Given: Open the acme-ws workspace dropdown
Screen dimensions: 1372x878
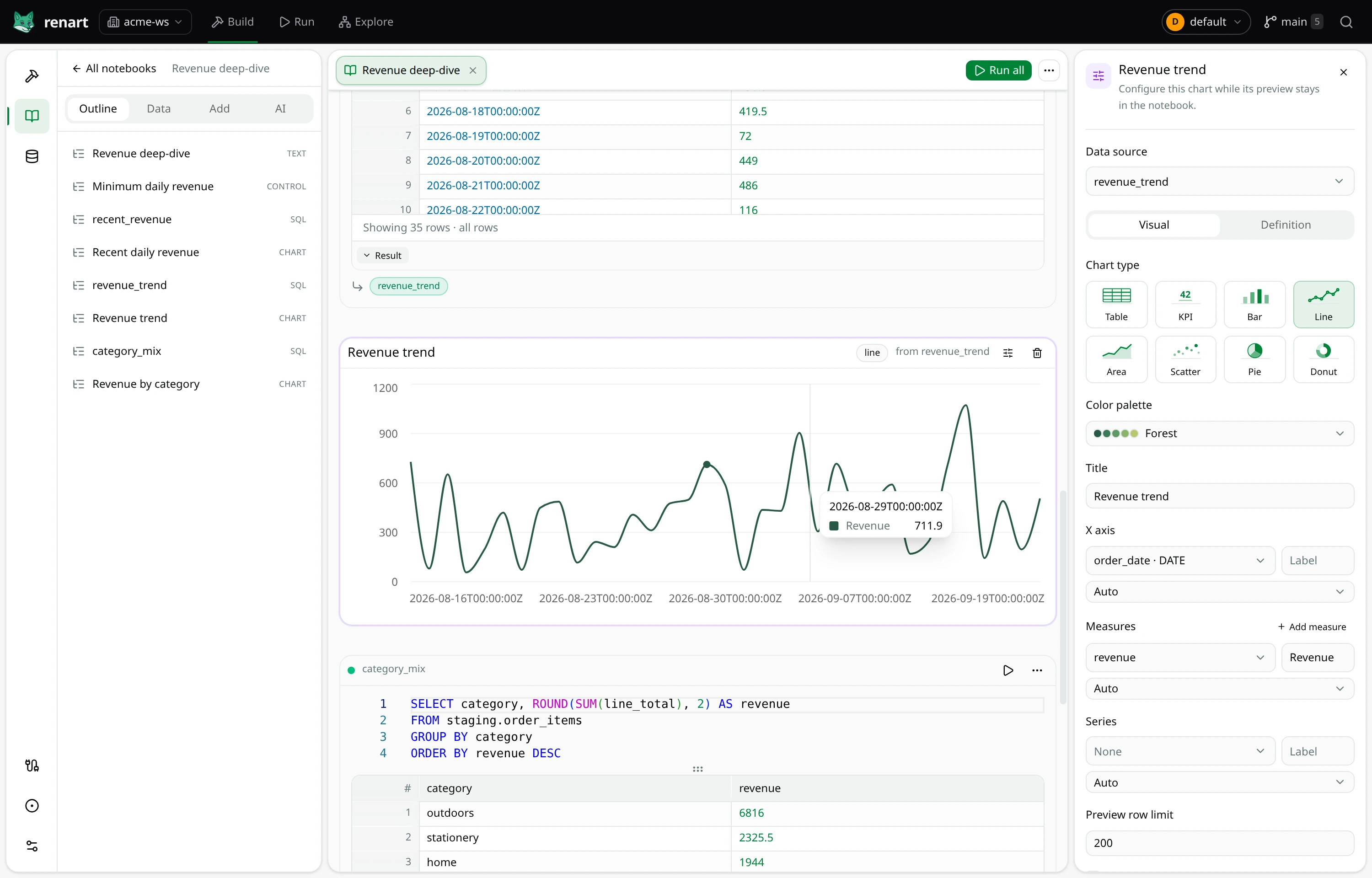Looking at the screenshot, I should click(x=145, y=21).
